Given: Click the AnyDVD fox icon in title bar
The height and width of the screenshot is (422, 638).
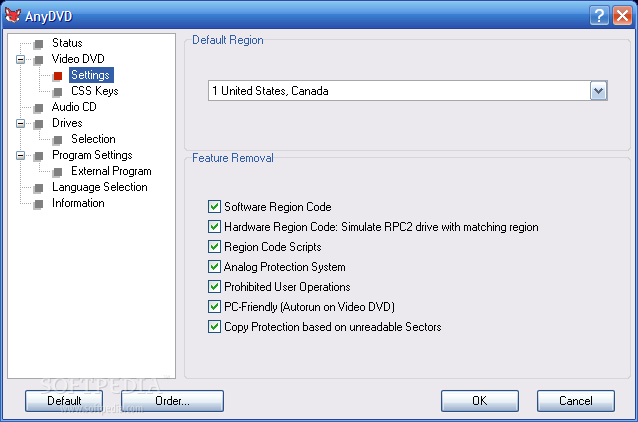Looking at the screenshot, I should (13, 14).
